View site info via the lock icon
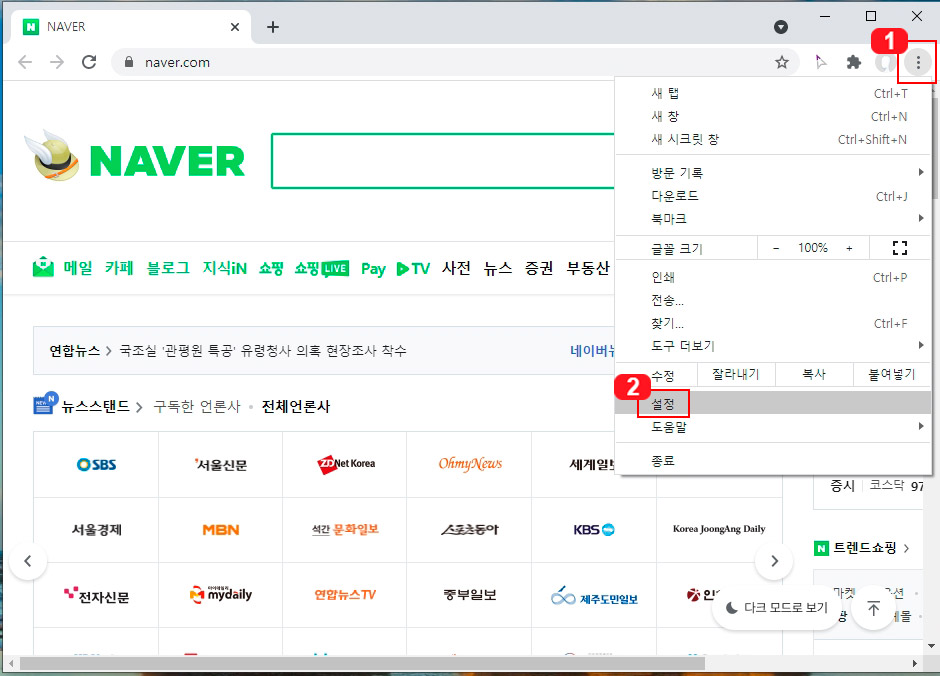The width and height of the screenshot is (940, 676). (128, 62)
